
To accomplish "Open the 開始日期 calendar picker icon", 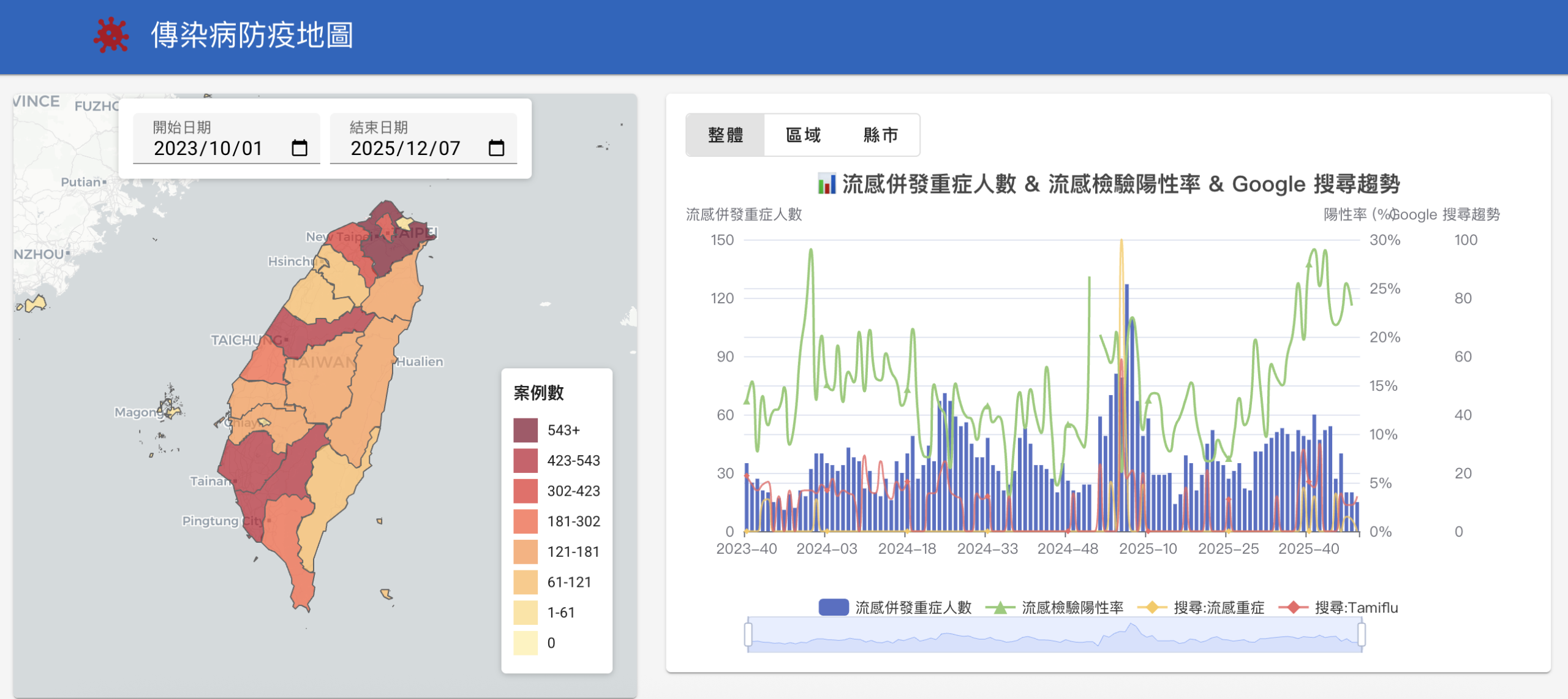I will point(298,148).
